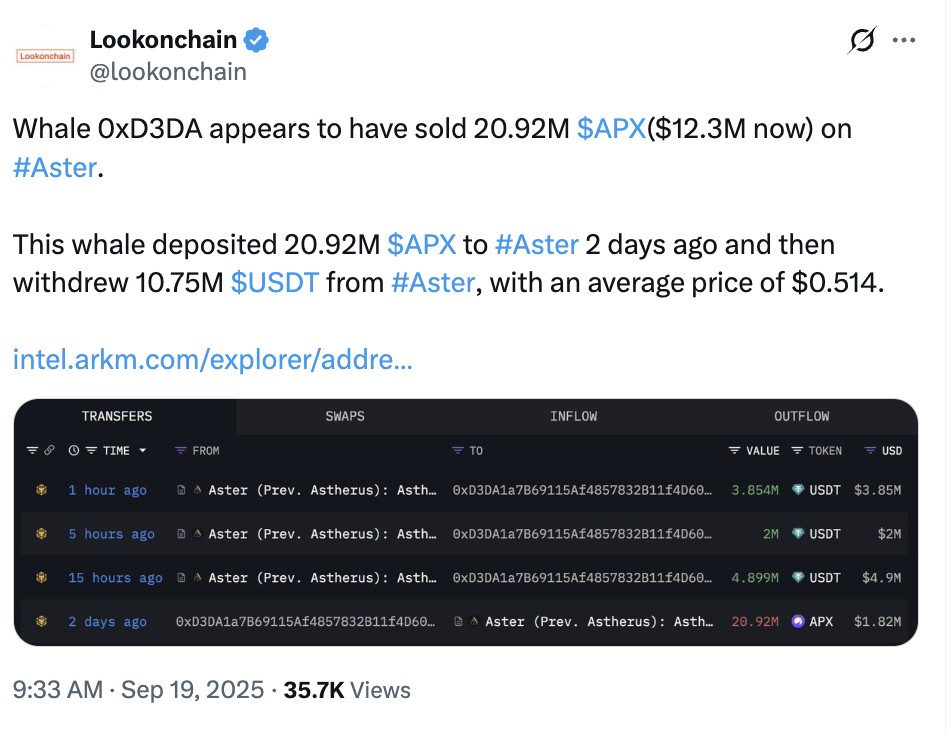Click the @lookonchain handle
The height and width of the screenshot is (734, 950).
pyautogui.click(x=168, y=72)
